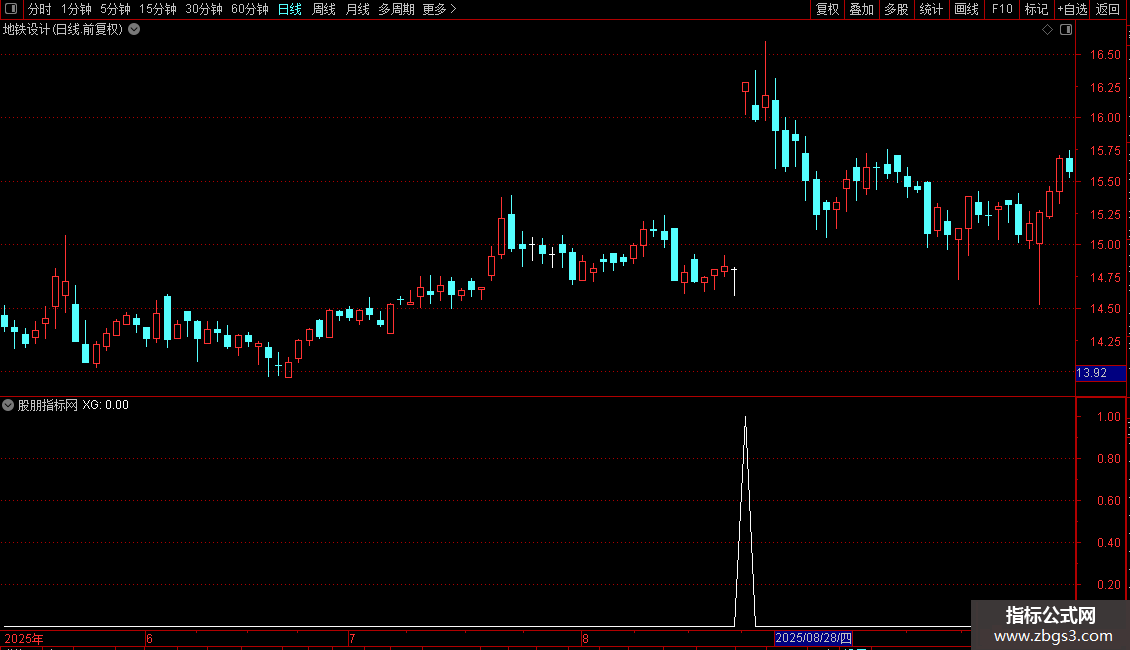1130x650 pixels.
Task: Select the 30分钟 period
Action: (x=204, y=9)
